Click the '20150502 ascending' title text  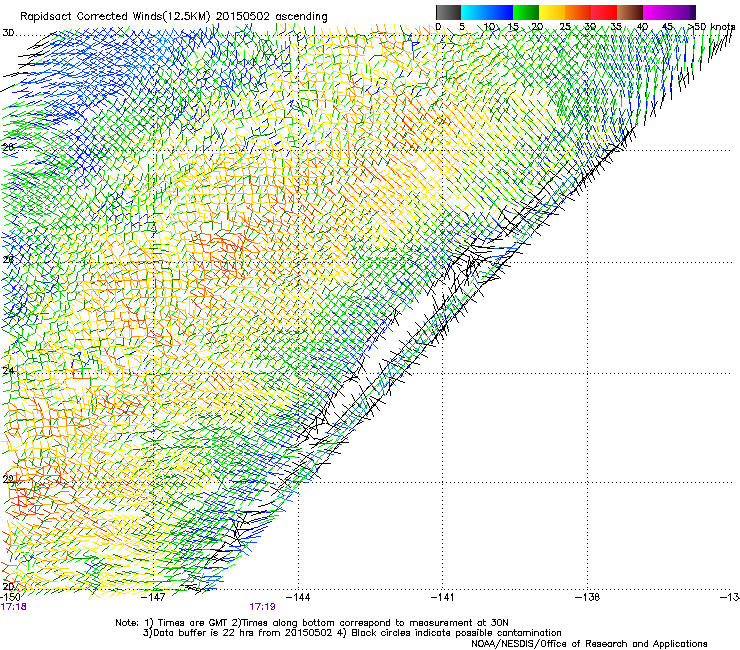pos(272,17)
